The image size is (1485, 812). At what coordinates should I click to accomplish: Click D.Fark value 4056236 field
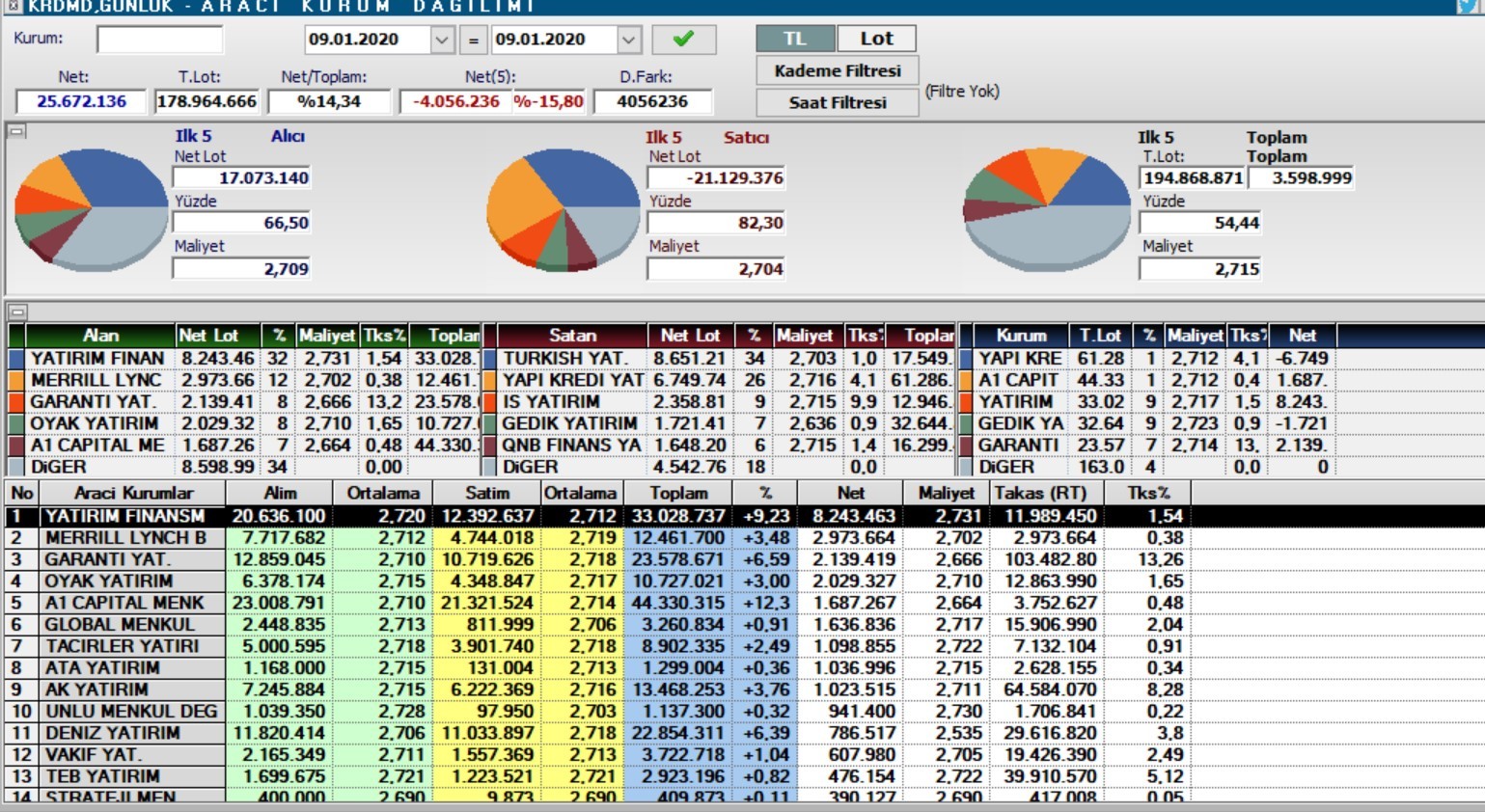click(652, 101)
